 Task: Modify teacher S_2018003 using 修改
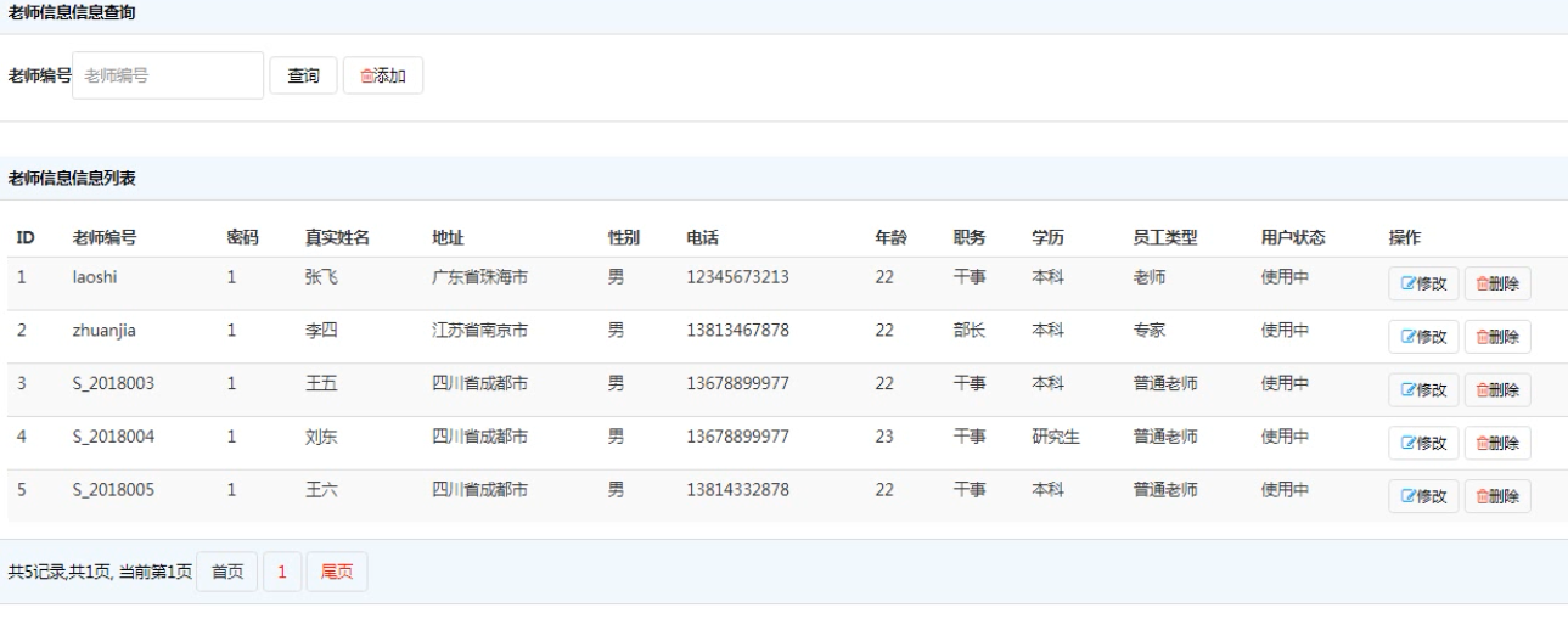point(1423,390)
